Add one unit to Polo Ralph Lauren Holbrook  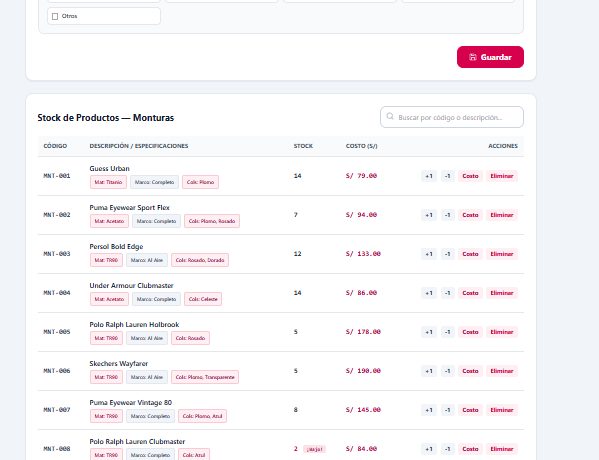tap(429, 332)
